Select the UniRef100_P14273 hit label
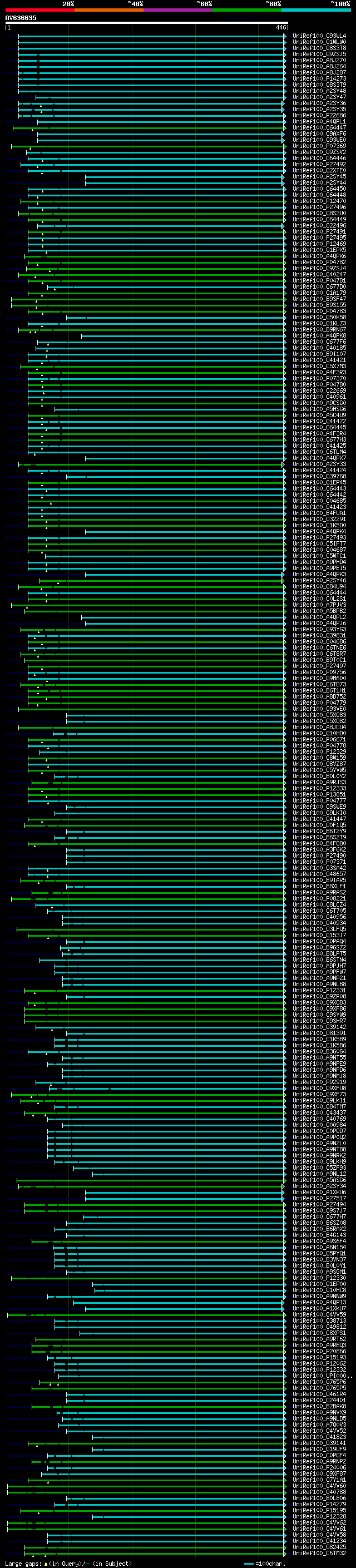Screen dimensions: 356x1568 [319, 78]
